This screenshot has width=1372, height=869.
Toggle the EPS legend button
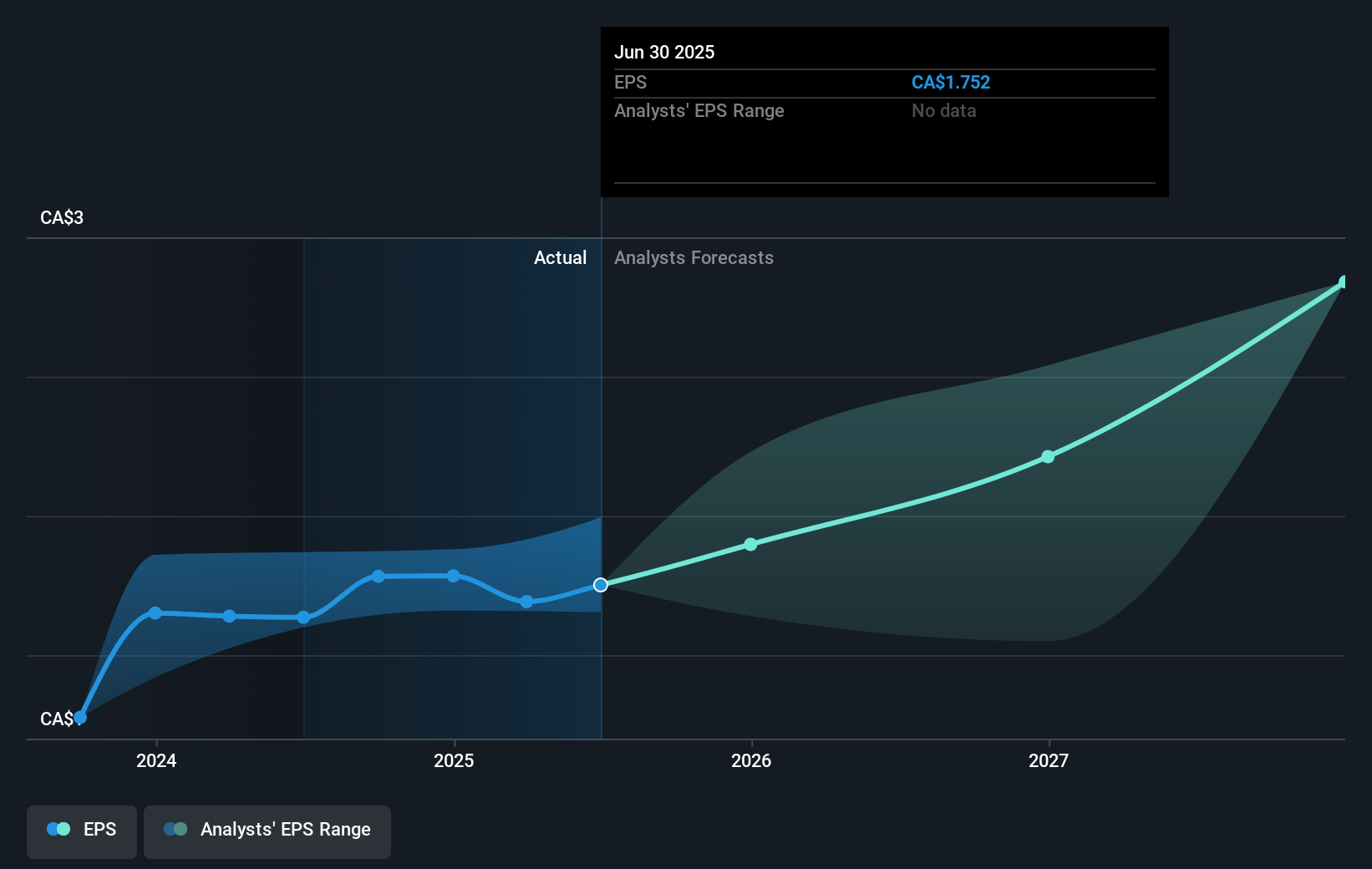82,831
